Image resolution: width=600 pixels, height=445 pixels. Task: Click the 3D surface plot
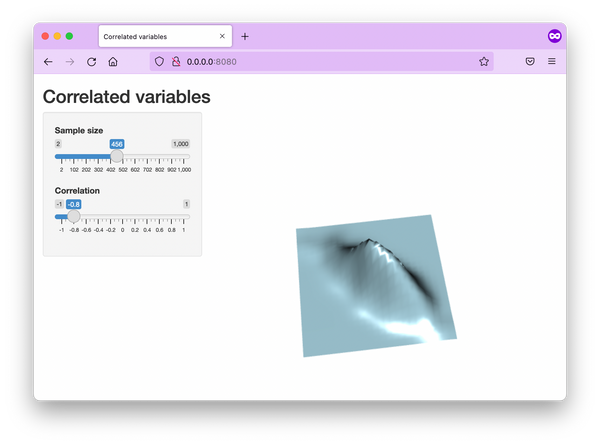377,286
